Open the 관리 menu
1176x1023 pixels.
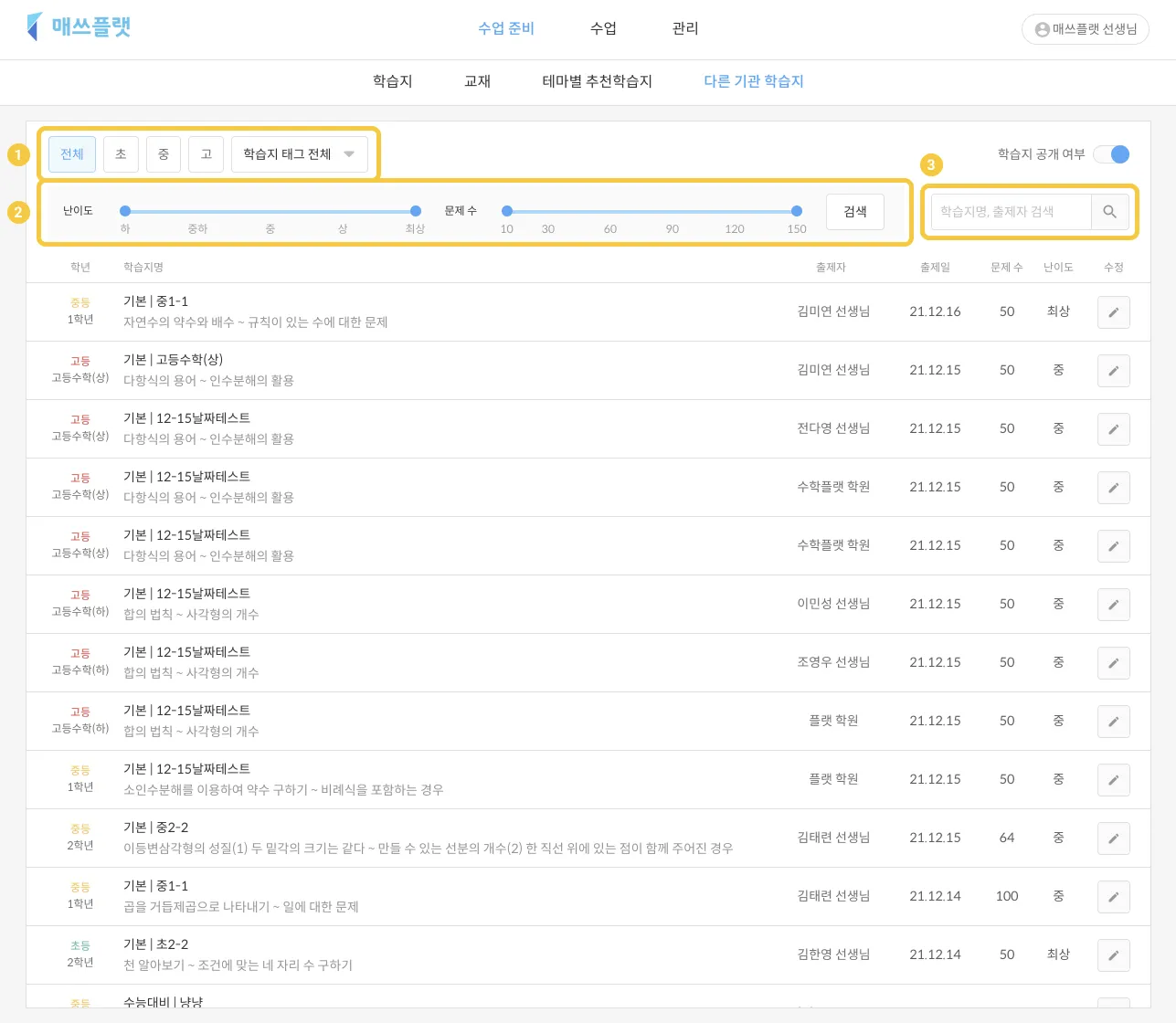685,28
